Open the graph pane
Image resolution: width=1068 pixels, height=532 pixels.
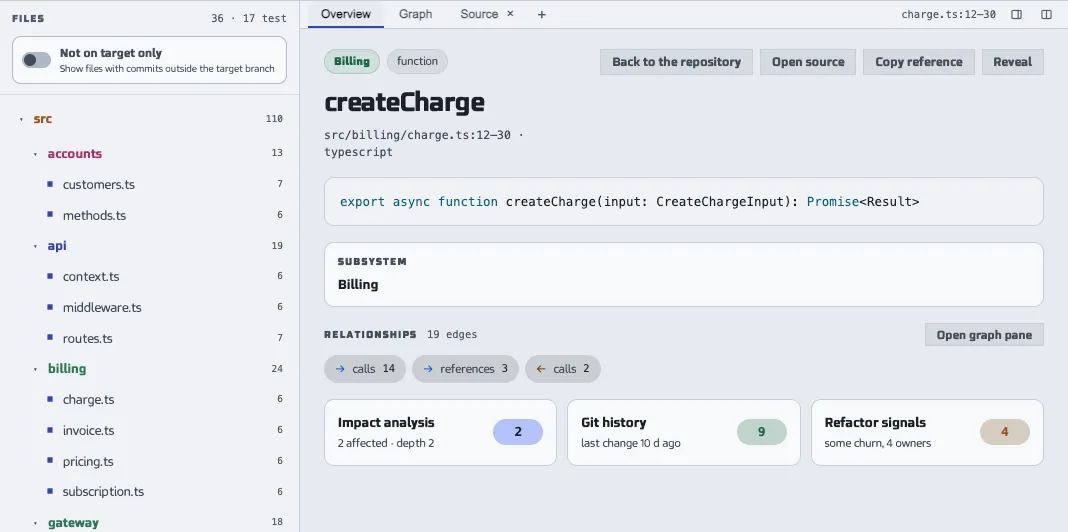click(x=984, y=335)
